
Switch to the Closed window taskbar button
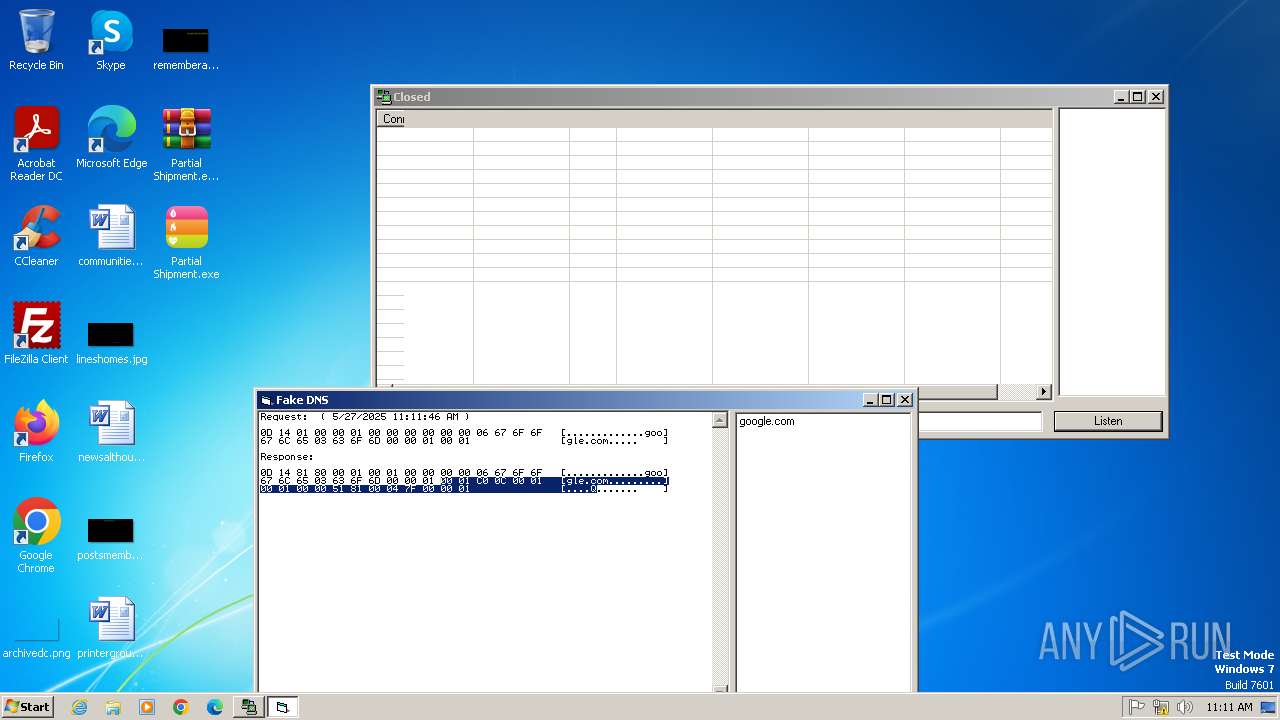[248, 707]
